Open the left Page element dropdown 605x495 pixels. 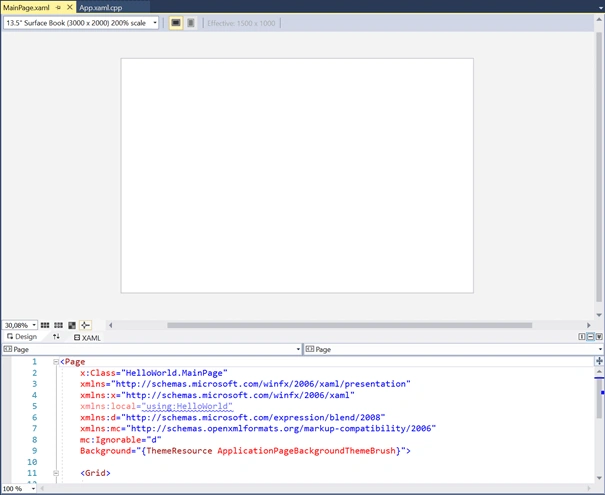pos(152,349)
